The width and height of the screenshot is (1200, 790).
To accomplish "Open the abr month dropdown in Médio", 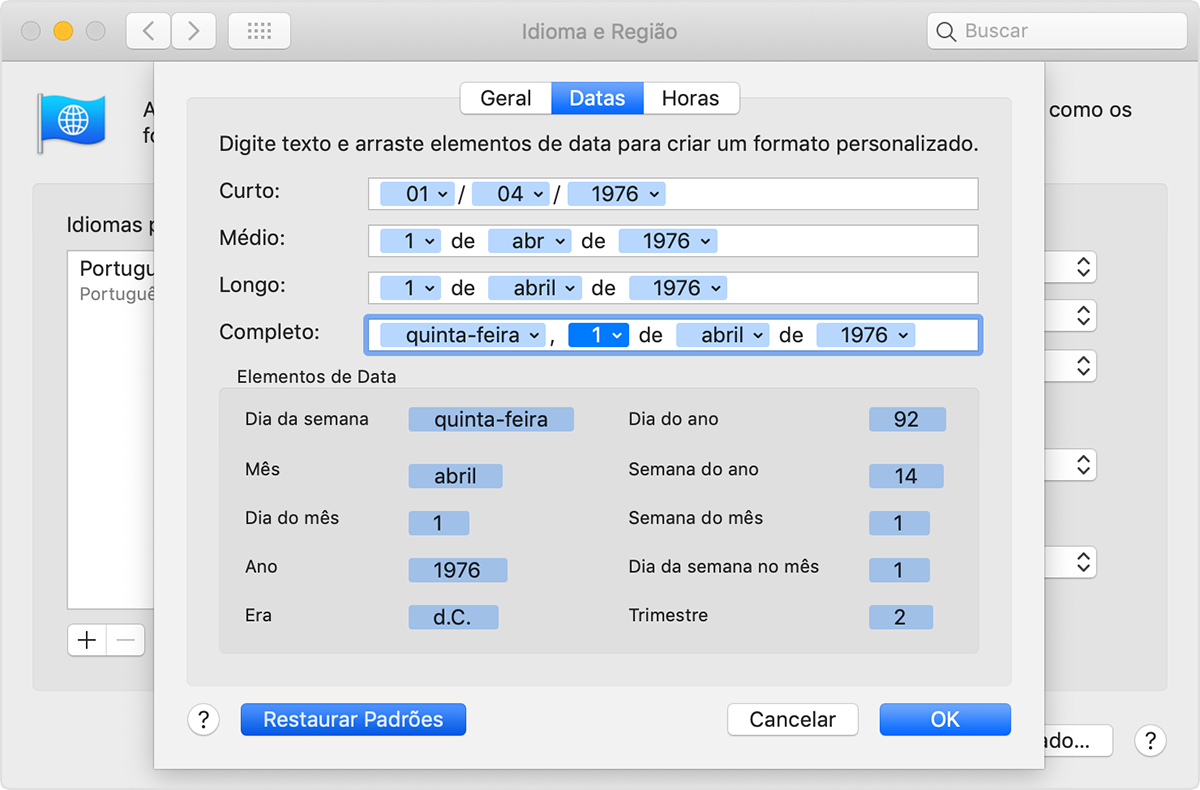I will tap(529, 241).
